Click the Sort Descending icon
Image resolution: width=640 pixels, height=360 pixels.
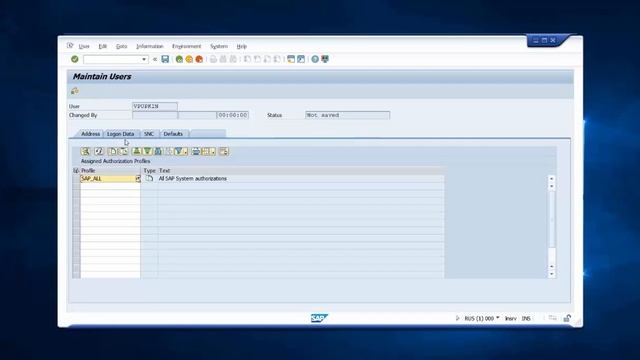[x=147, y=151]
